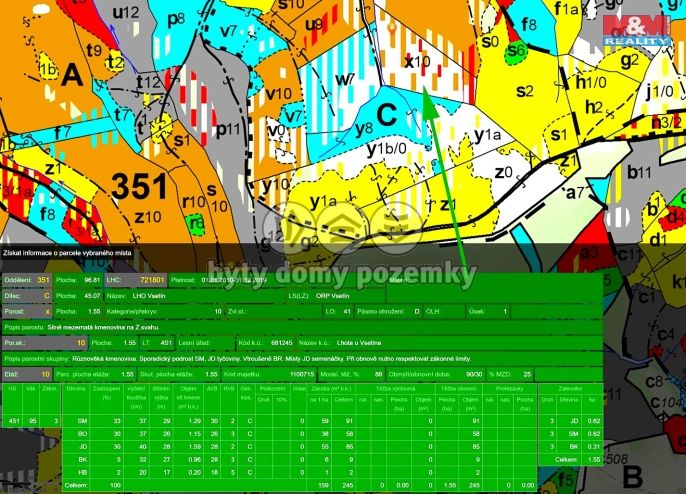This screenshot has width=686, height=494.
Task: Click the striped parcel labeled w7
Action: (x=345, y=79)
